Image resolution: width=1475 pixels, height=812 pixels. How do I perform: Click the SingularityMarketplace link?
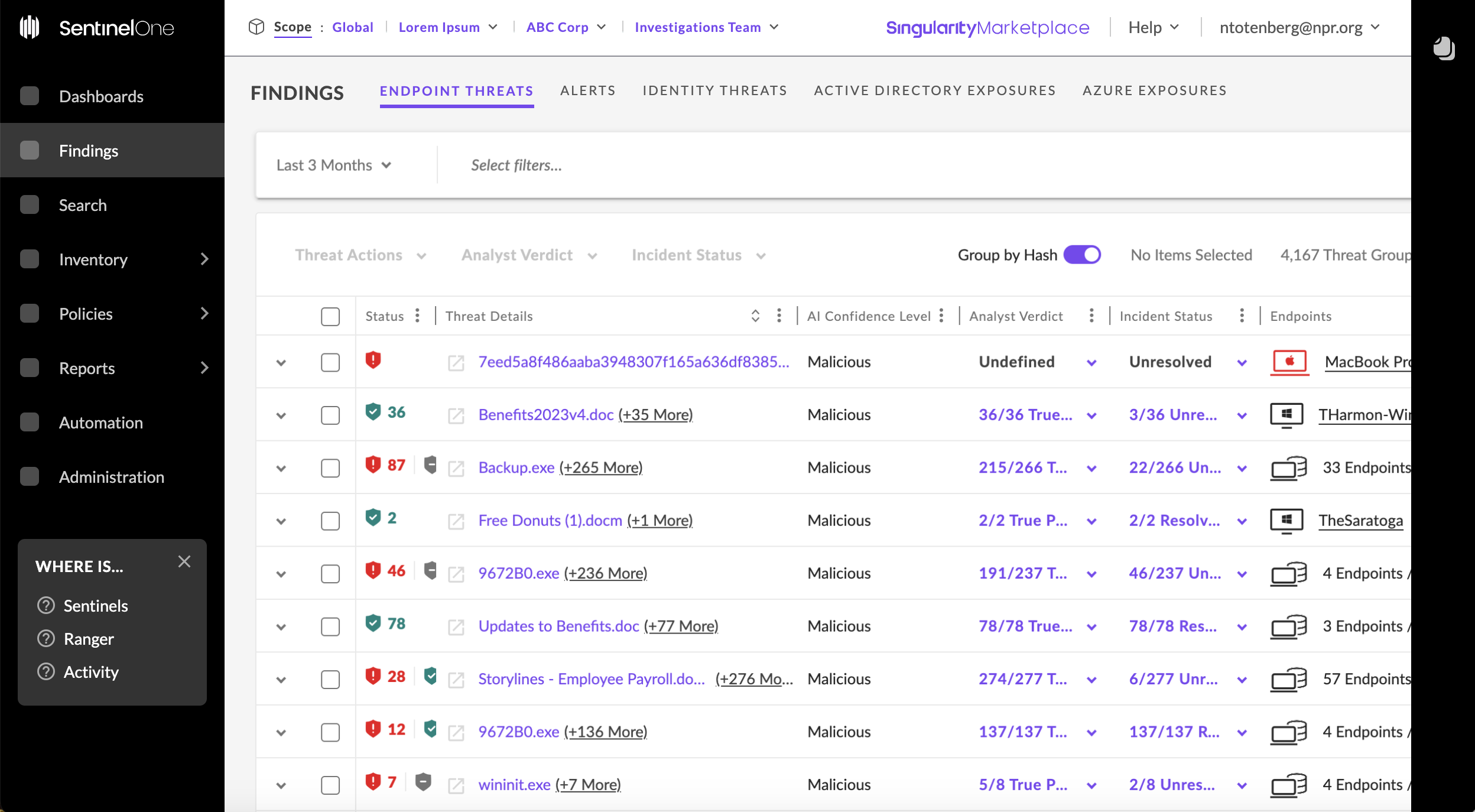click(987, 27)
